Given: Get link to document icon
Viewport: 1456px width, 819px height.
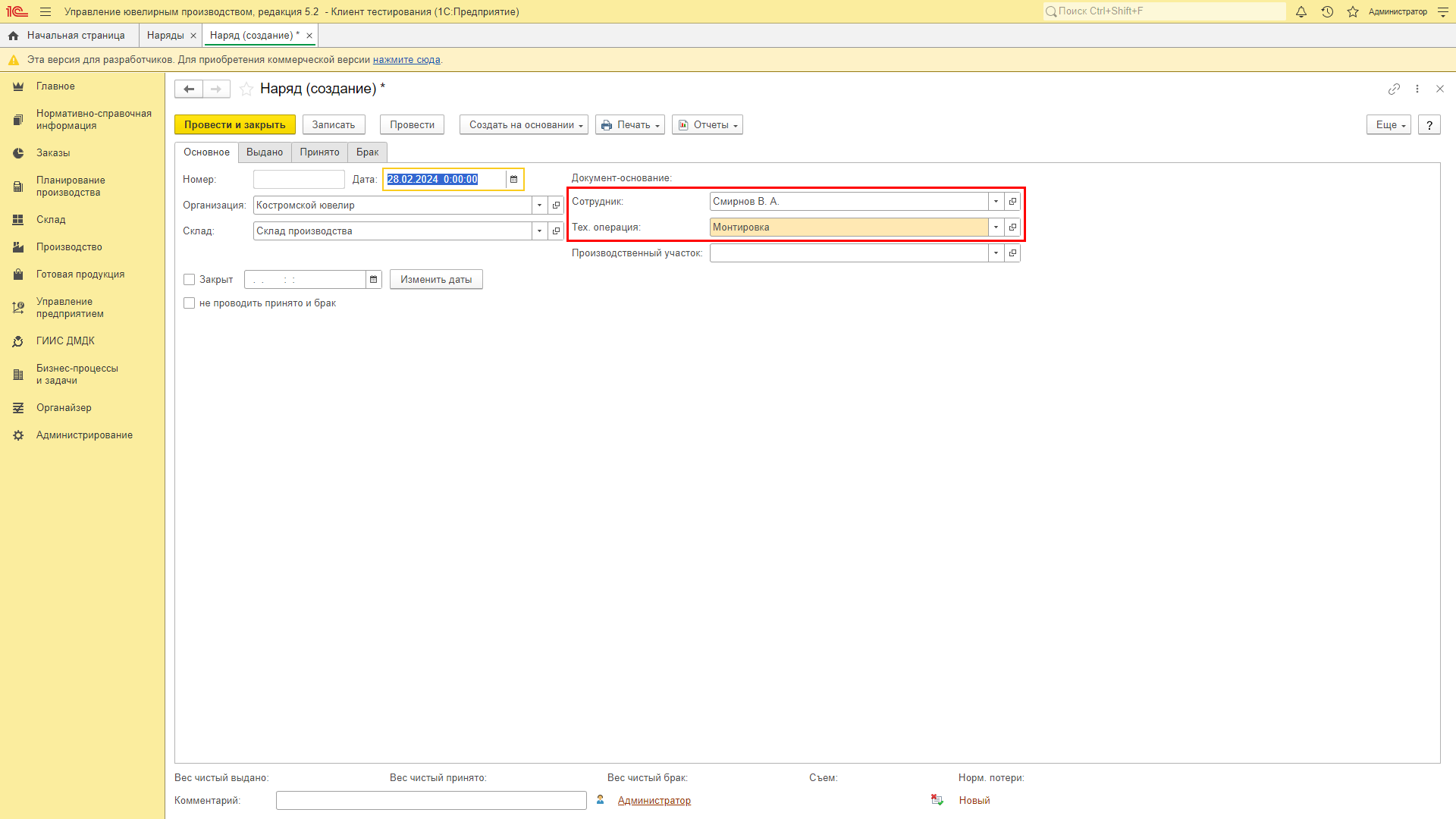Looking at the screenshot, I should click(1394, 89).
